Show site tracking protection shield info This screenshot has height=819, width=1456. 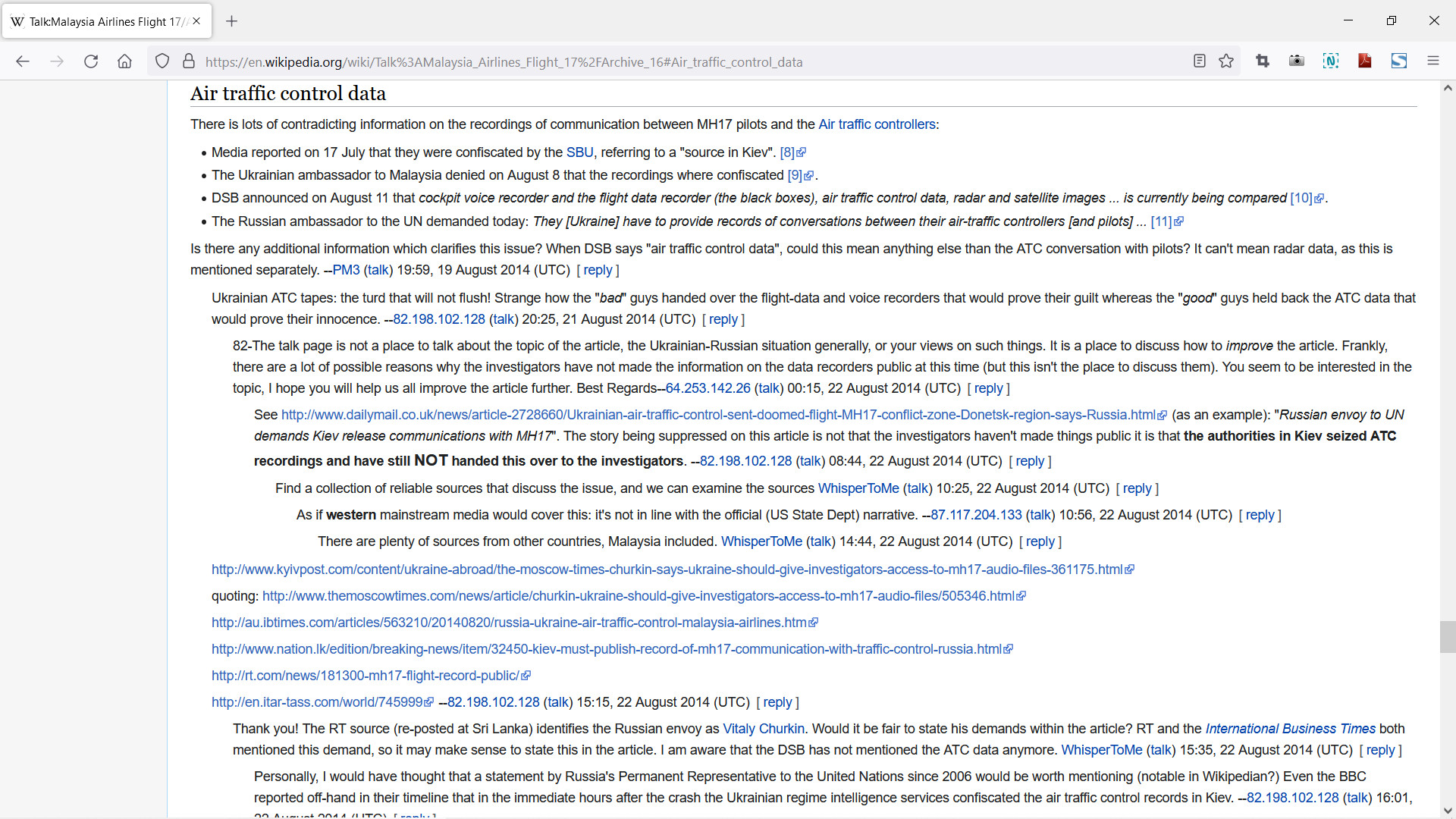click(x=162, y=61)
